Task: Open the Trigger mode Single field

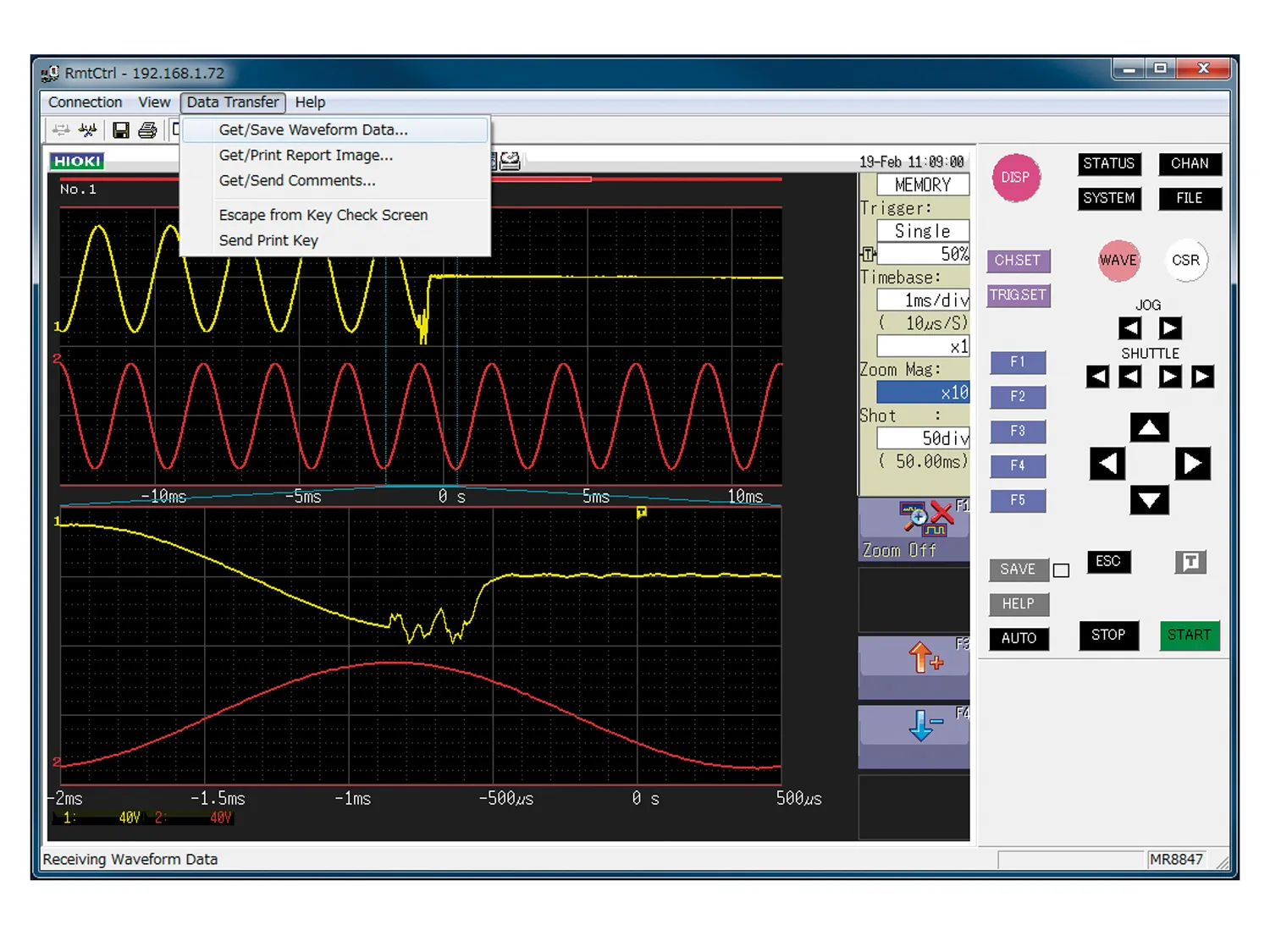Action: click(923, 231)
